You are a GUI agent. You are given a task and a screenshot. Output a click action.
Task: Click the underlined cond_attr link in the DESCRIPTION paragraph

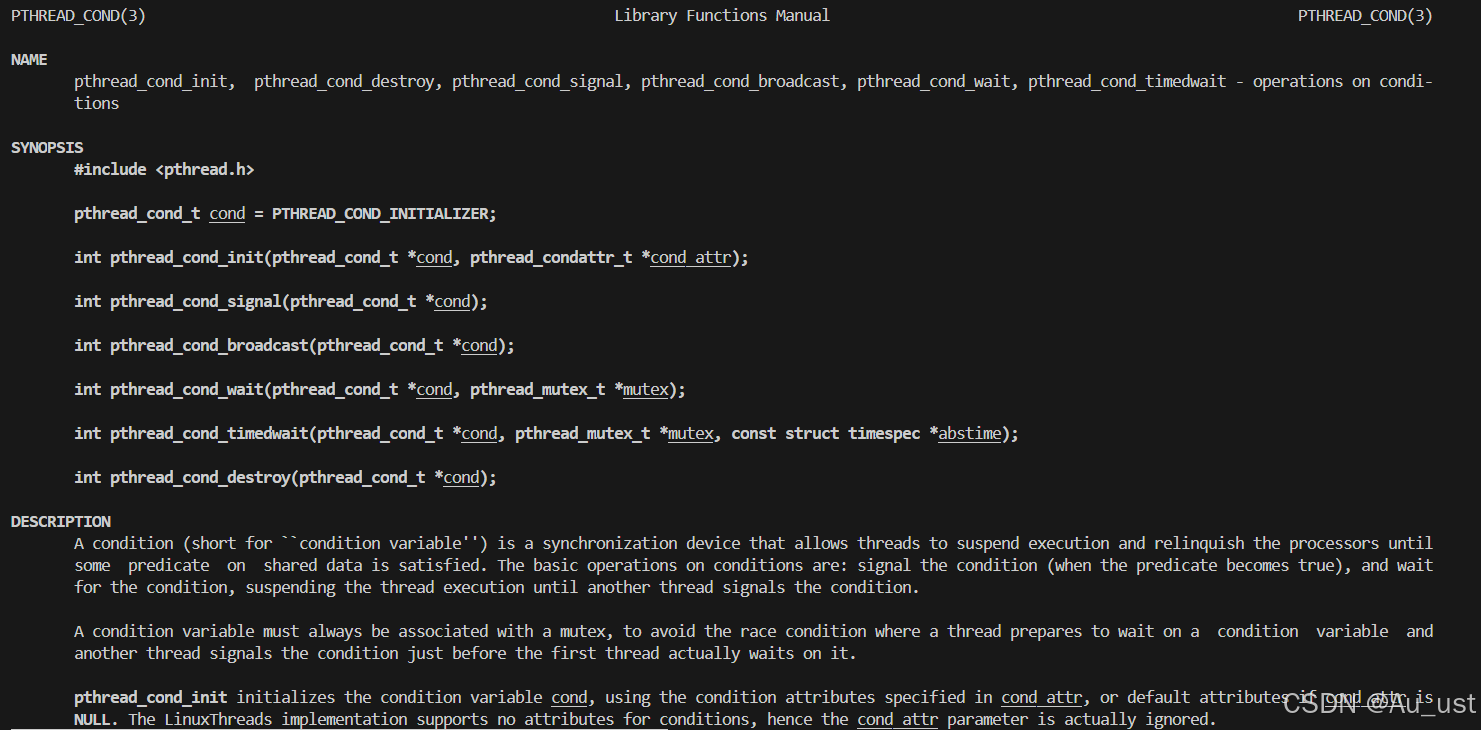1041,697
